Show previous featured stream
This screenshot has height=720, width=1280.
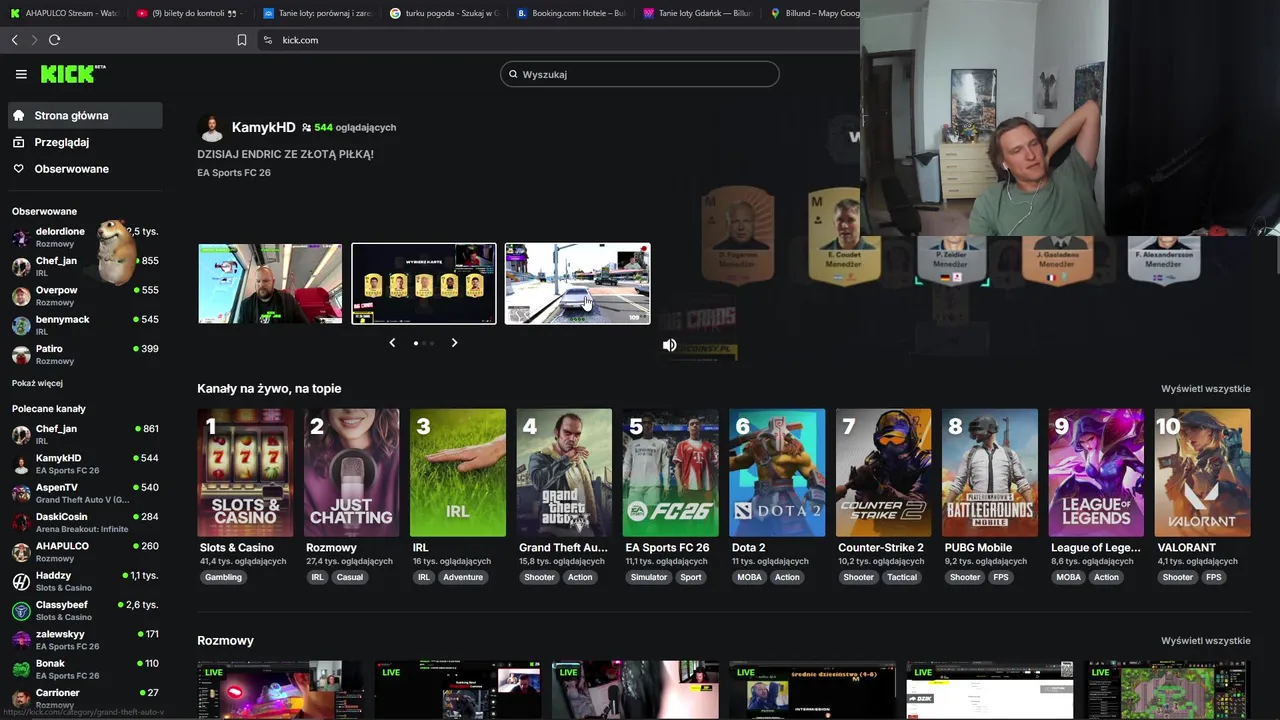click(392, 343)
